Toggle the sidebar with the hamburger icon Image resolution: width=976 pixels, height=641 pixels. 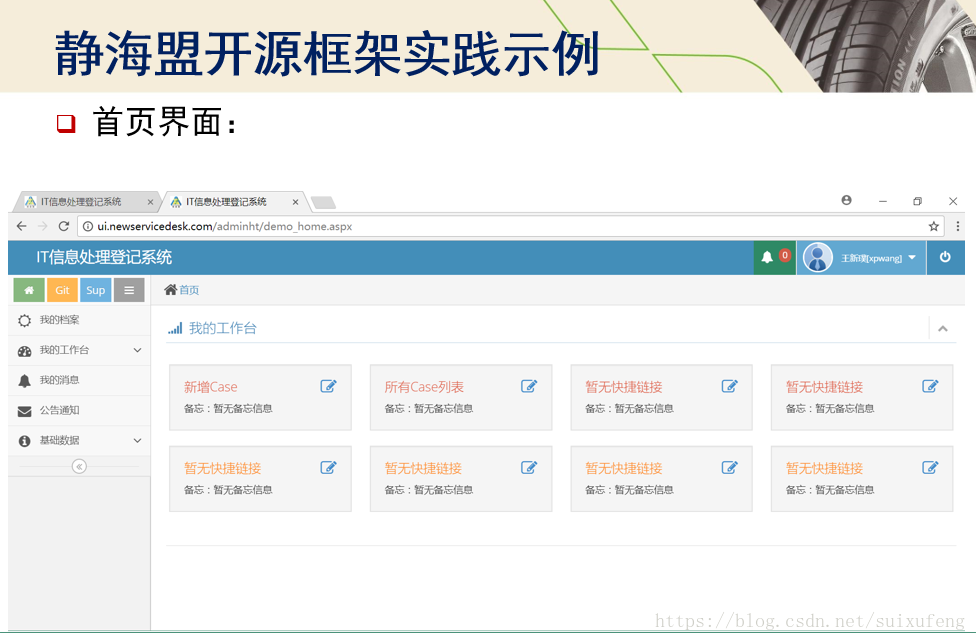pyautogui.click(x=128, y=289)
